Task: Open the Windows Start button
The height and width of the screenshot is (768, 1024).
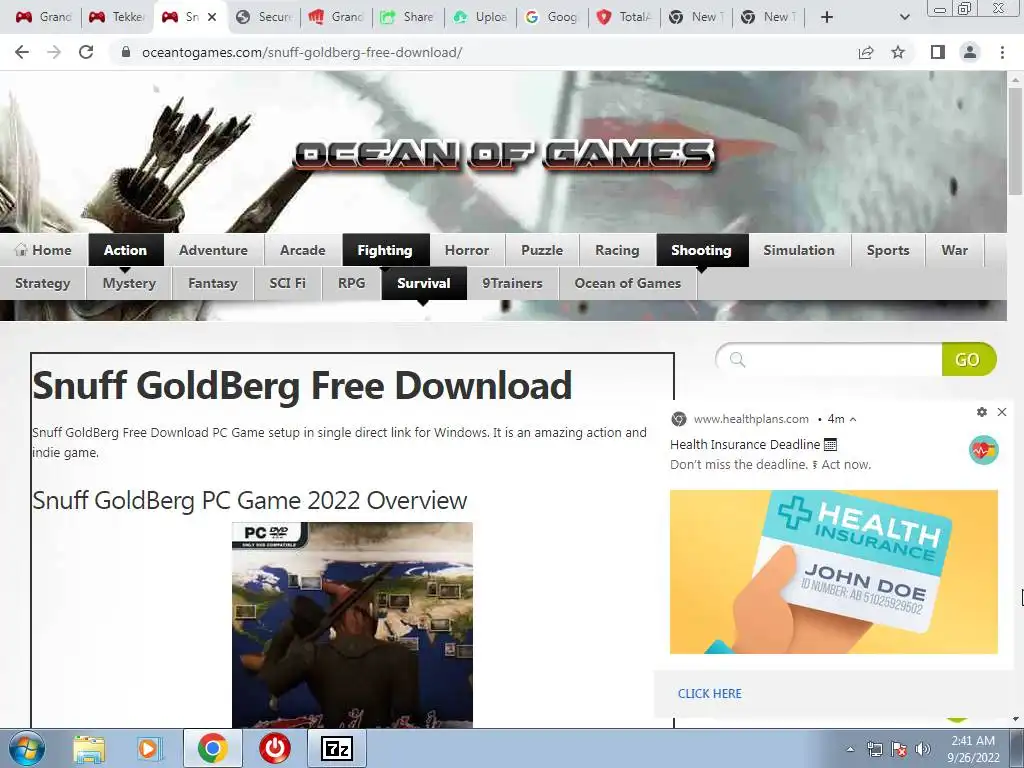Action: point(27,748)
